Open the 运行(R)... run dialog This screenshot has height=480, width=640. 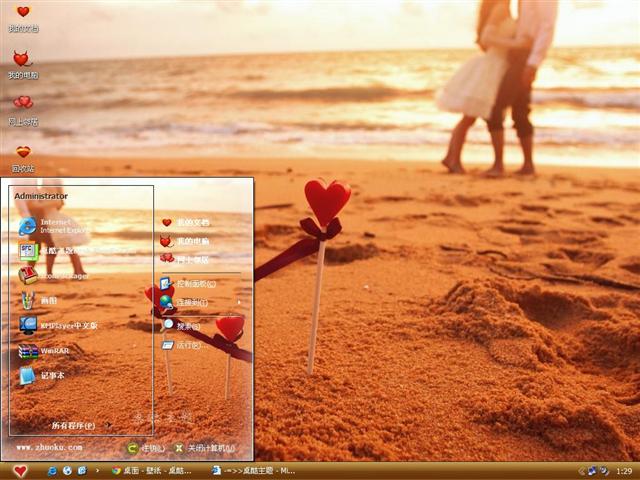point(184,345)
